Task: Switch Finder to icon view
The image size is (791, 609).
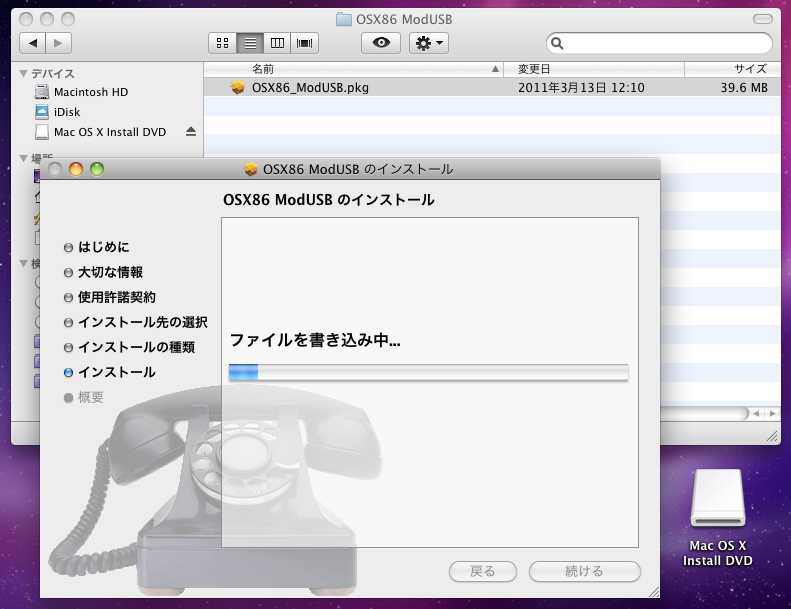Action: 223,43
